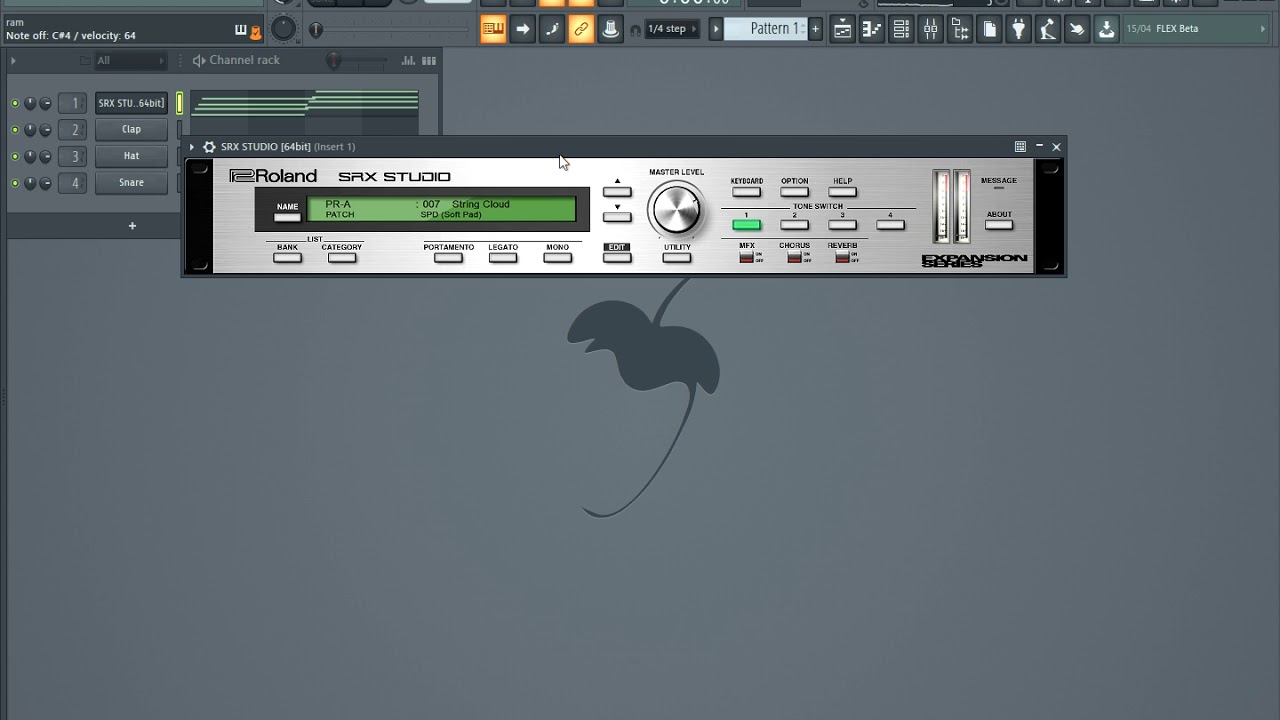The width and height of the screenshot is (1280, 720).
Task: Click the snap magnet icon
Action: [x=635, y=30]
